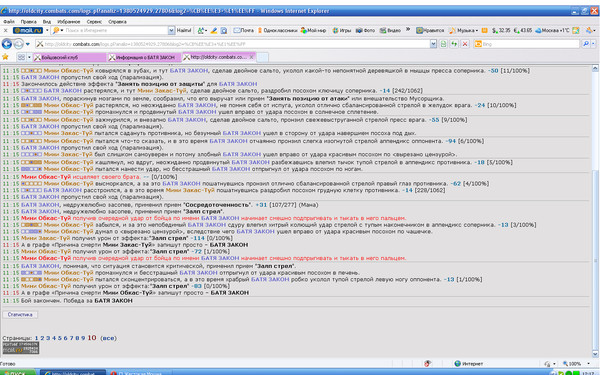The height and width of the screenshot is (375, 600).
Task: Open the Правка menu
Action: (29, 22)
